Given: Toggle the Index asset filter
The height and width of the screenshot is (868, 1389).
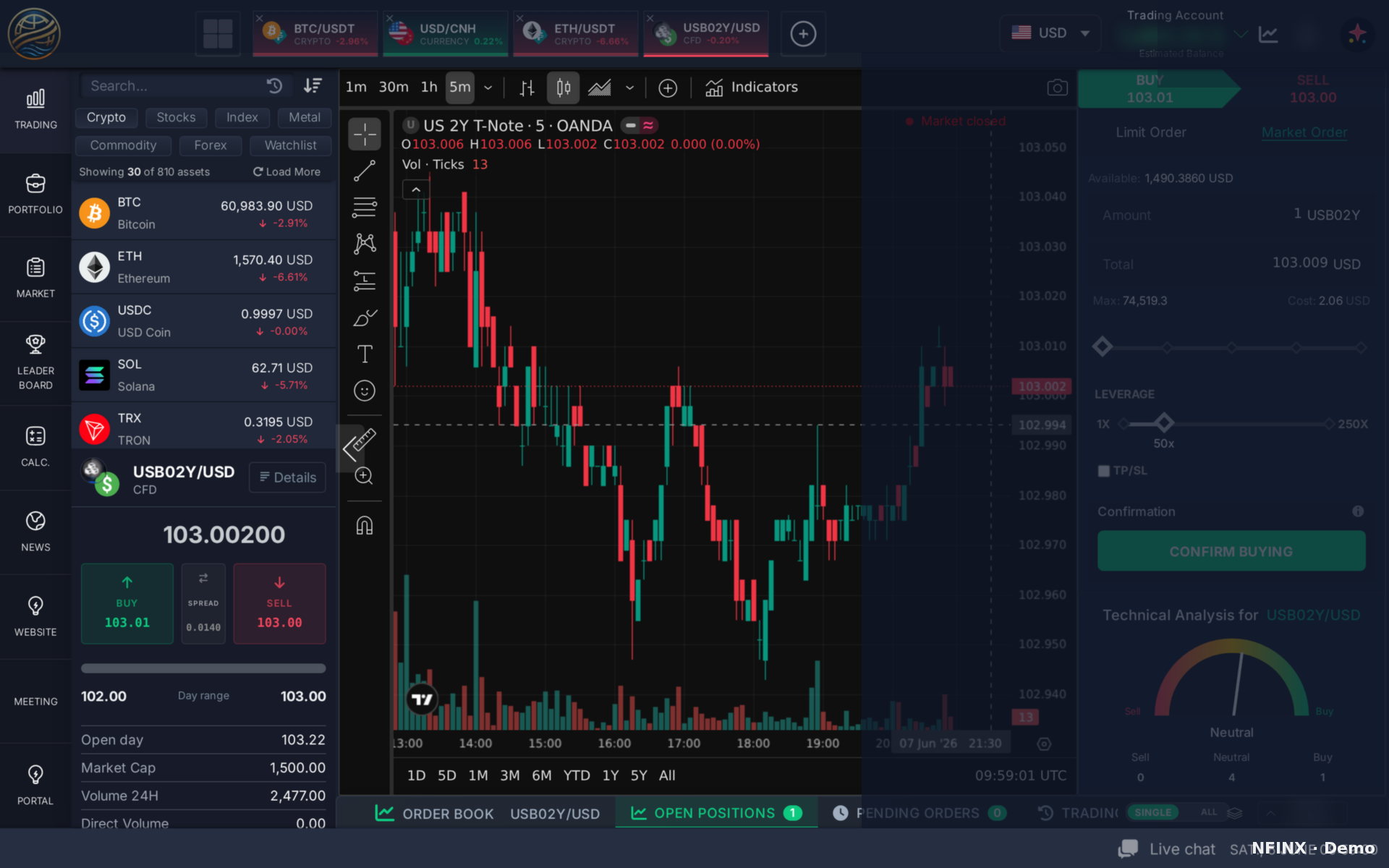Looking at the screenshot, I should click(242, 117).
